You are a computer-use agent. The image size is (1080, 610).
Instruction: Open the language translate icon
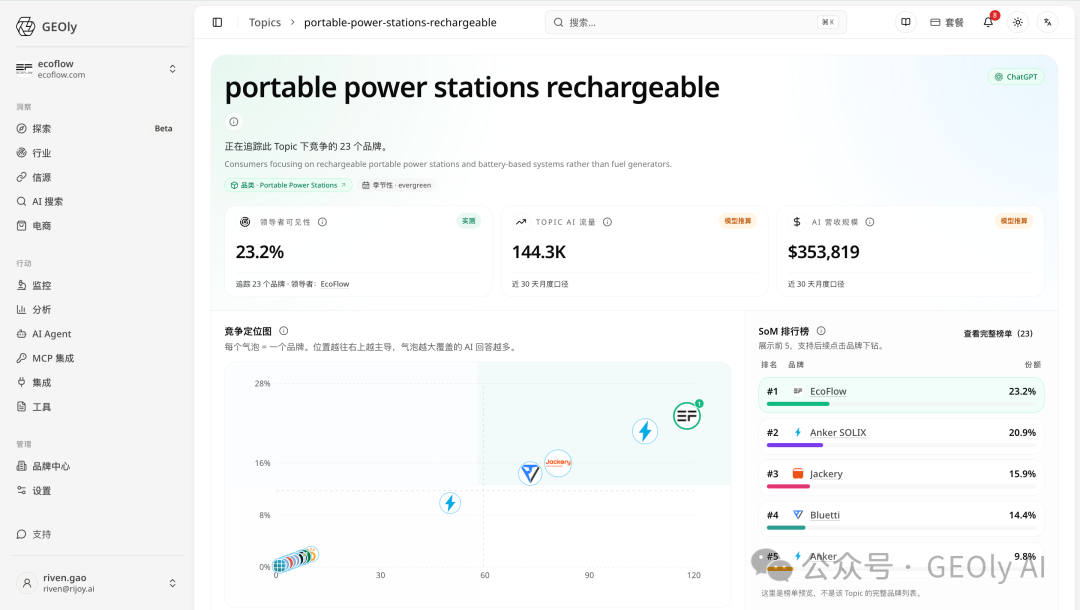(x=1048, y=22)
